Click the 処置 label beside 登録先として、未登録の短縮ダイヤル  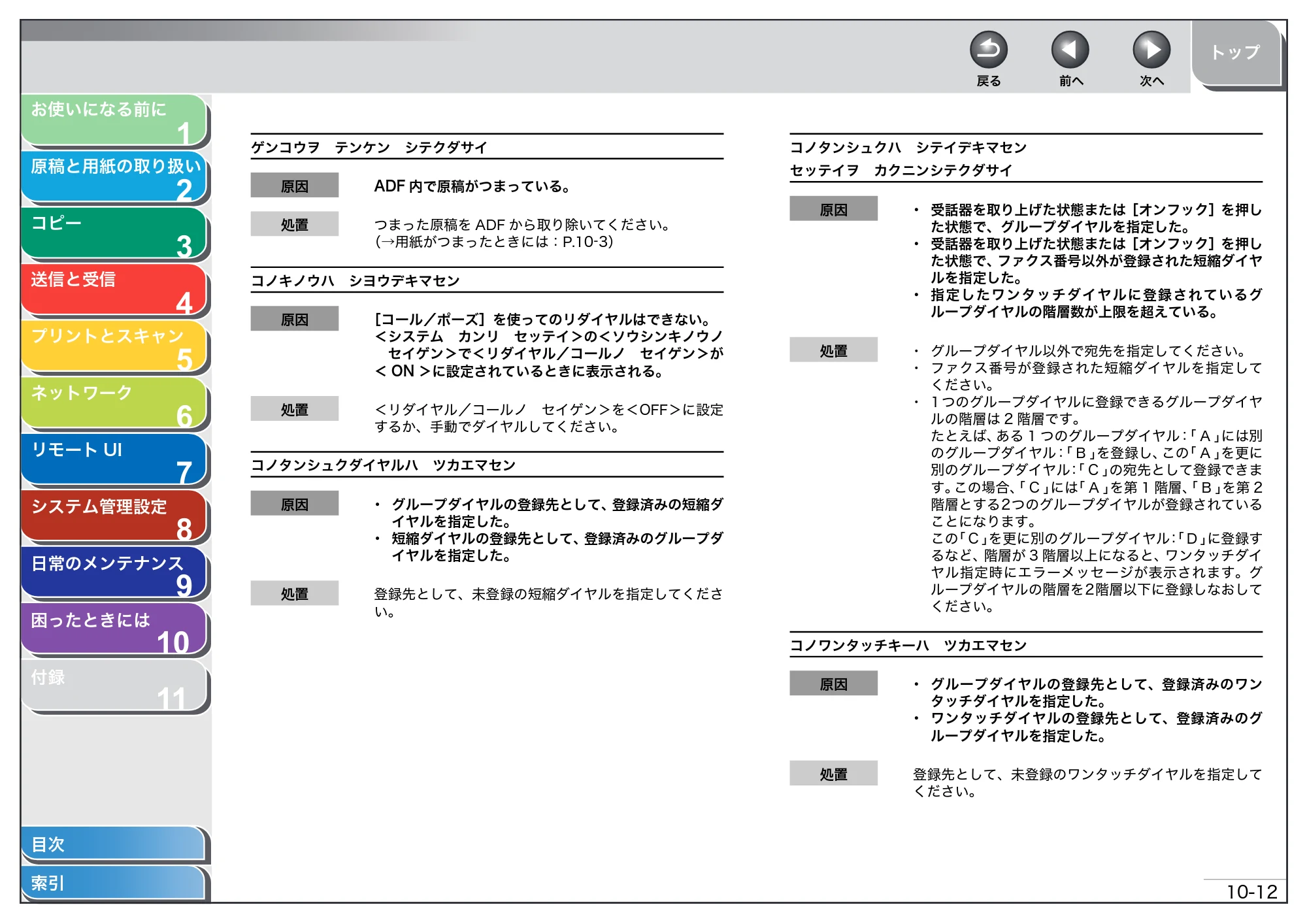tap(295, 594)
